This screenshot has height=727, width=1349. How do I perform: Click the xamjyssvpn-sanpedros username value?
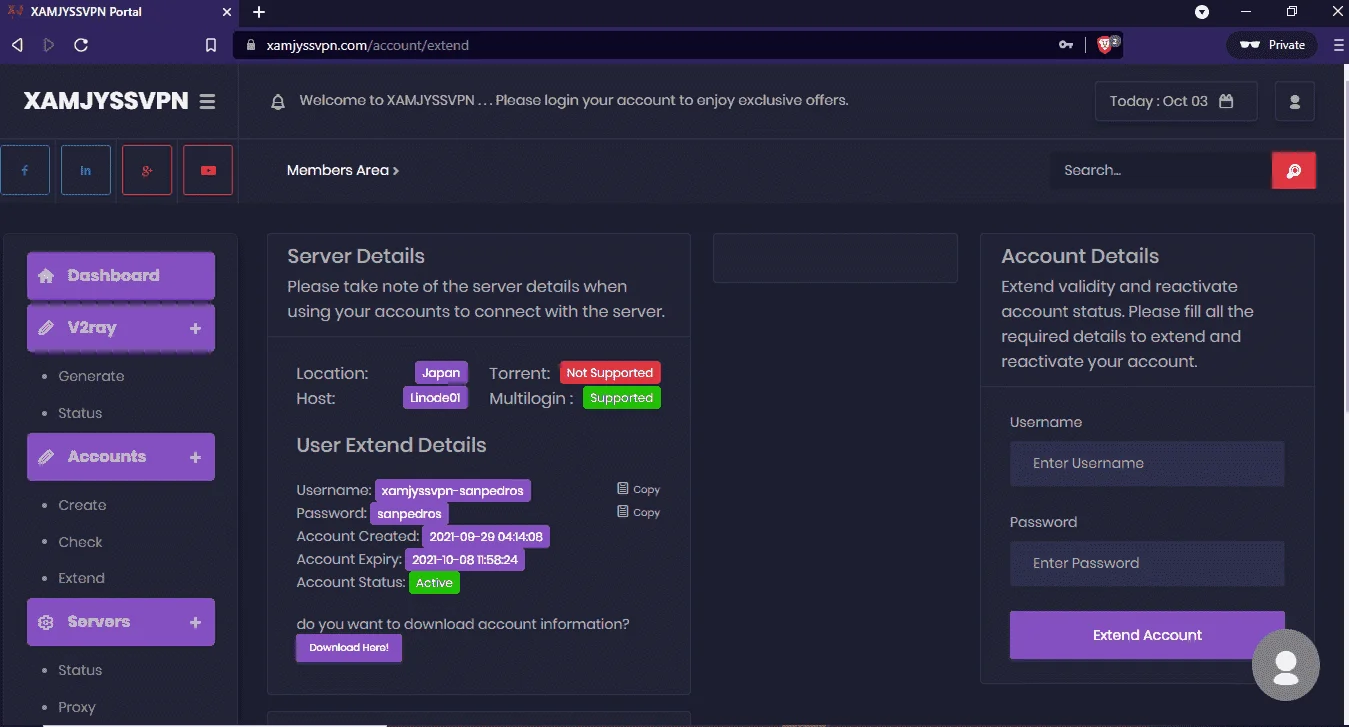coord(454,491)
